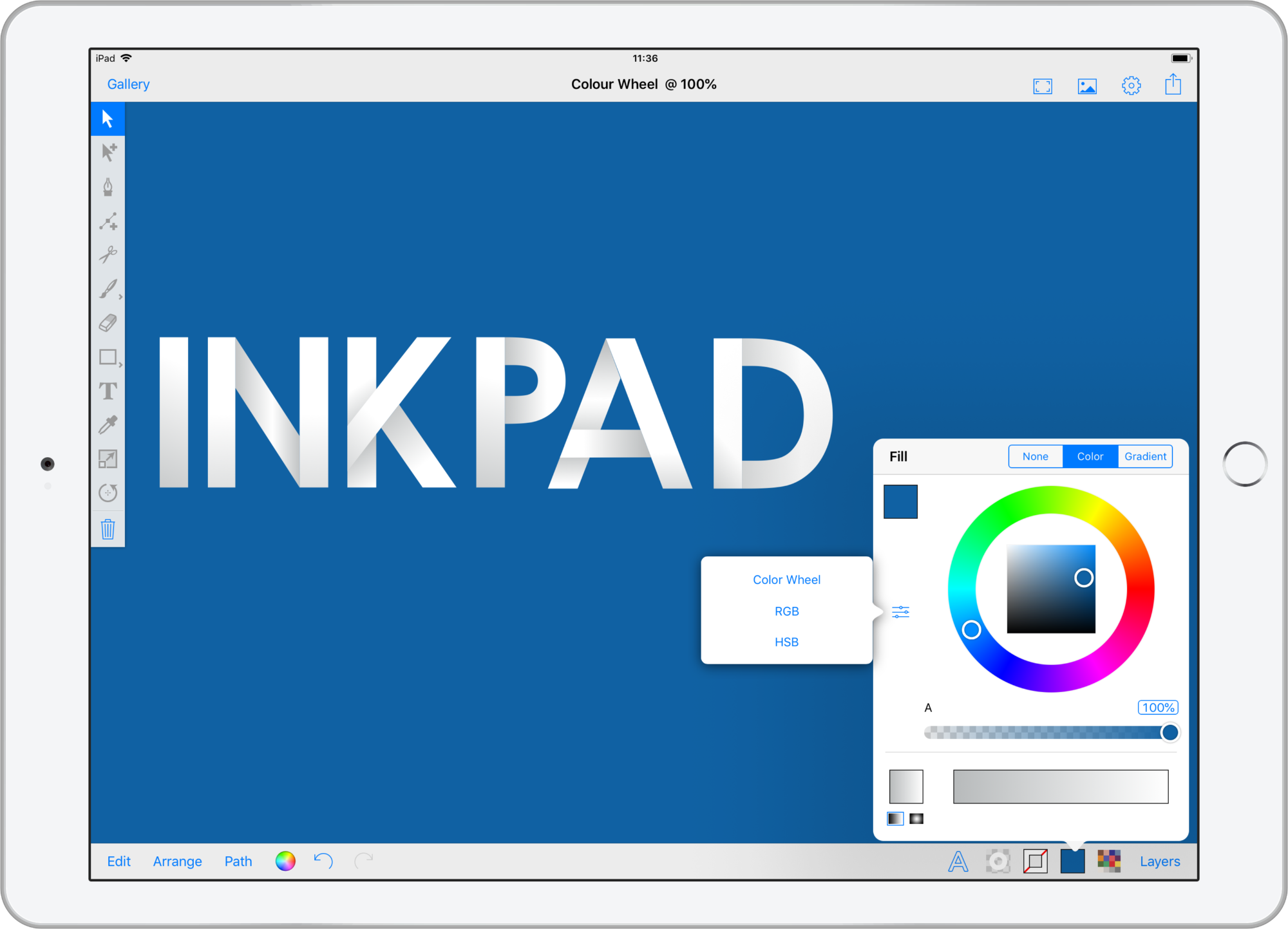Open the shadow and opacity icon
Screen dimensions: 1288x929
998,861
